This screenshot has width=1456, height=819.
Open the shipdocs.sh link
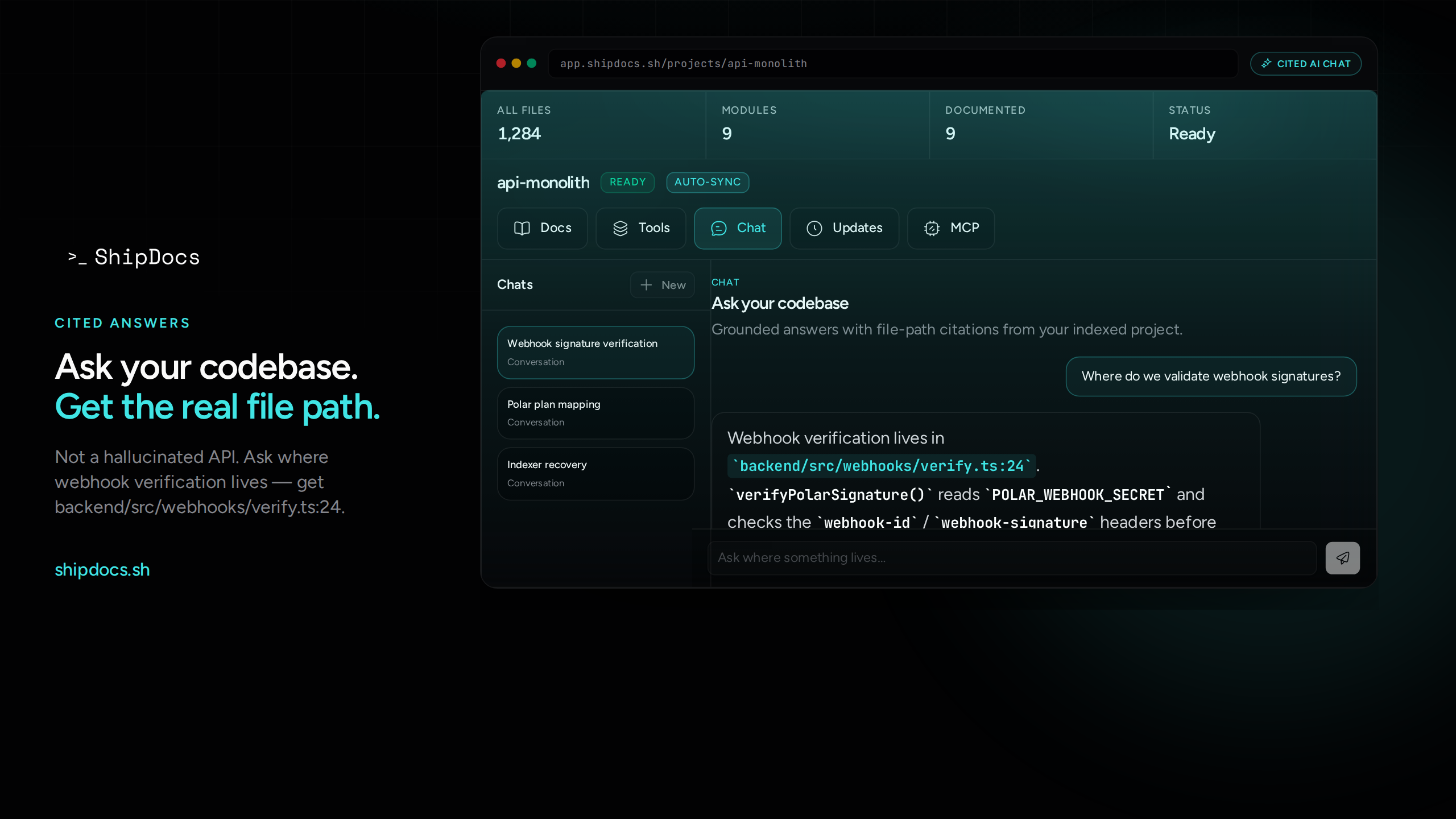102,569
